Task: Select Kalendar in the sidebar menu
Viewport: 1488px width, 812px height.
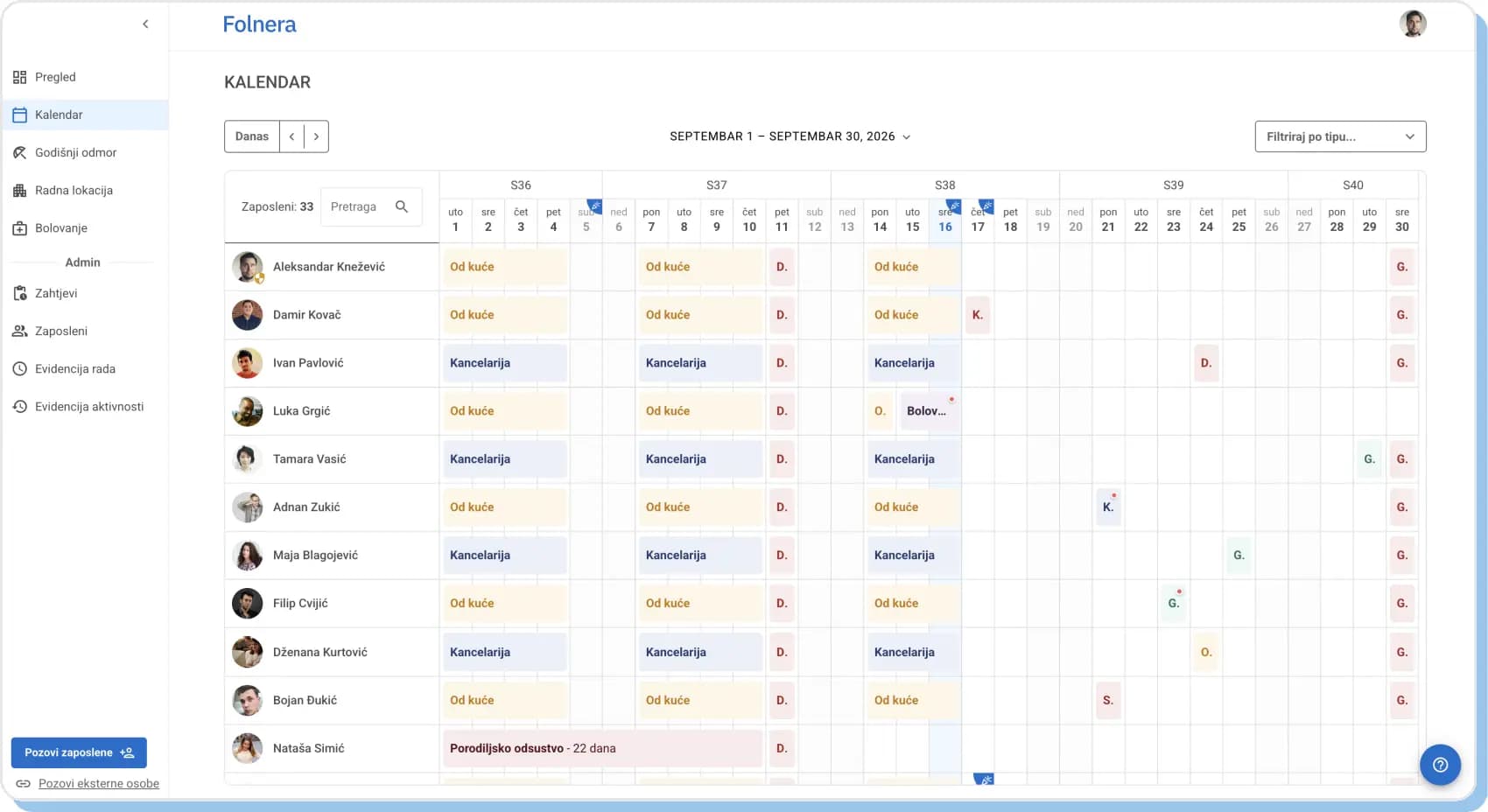Action: pyautogui.click(x=85, y=115)
